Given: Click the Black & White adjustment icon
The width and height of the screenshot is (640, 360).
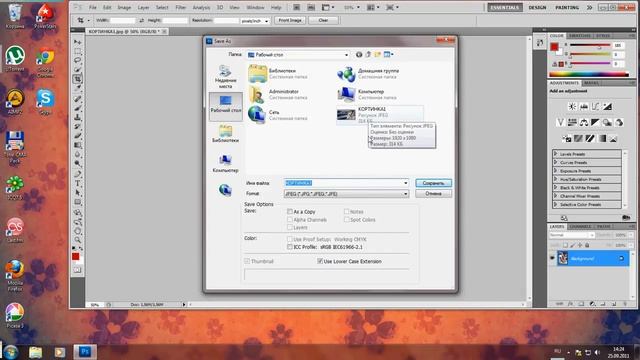Looking at the screenshot, I should (595, 122).
